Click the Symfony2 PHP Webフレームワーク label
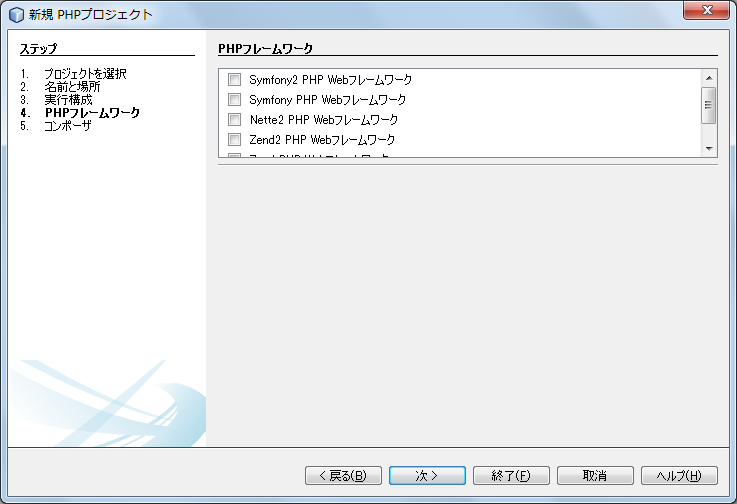The image size is (737, 504). pyautogui.click(x=330, y=80)
